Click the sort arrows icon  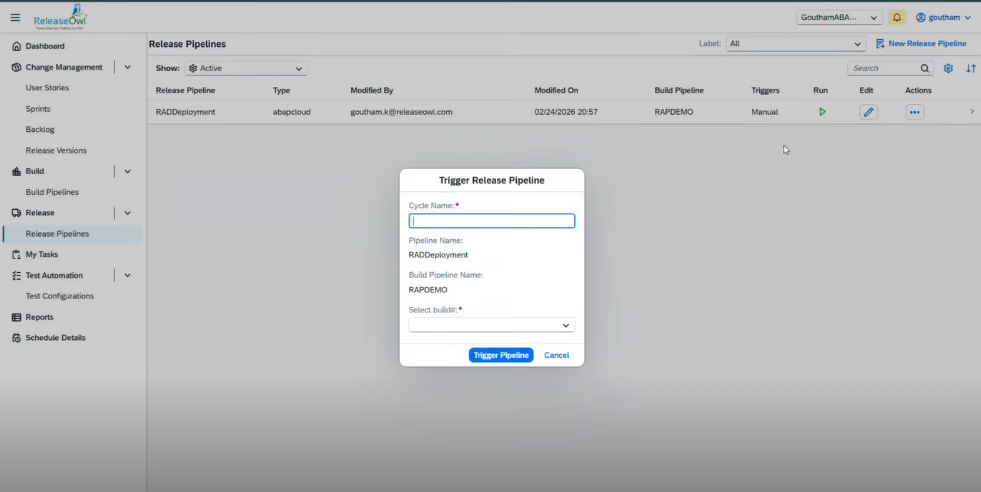pos(970,69)
